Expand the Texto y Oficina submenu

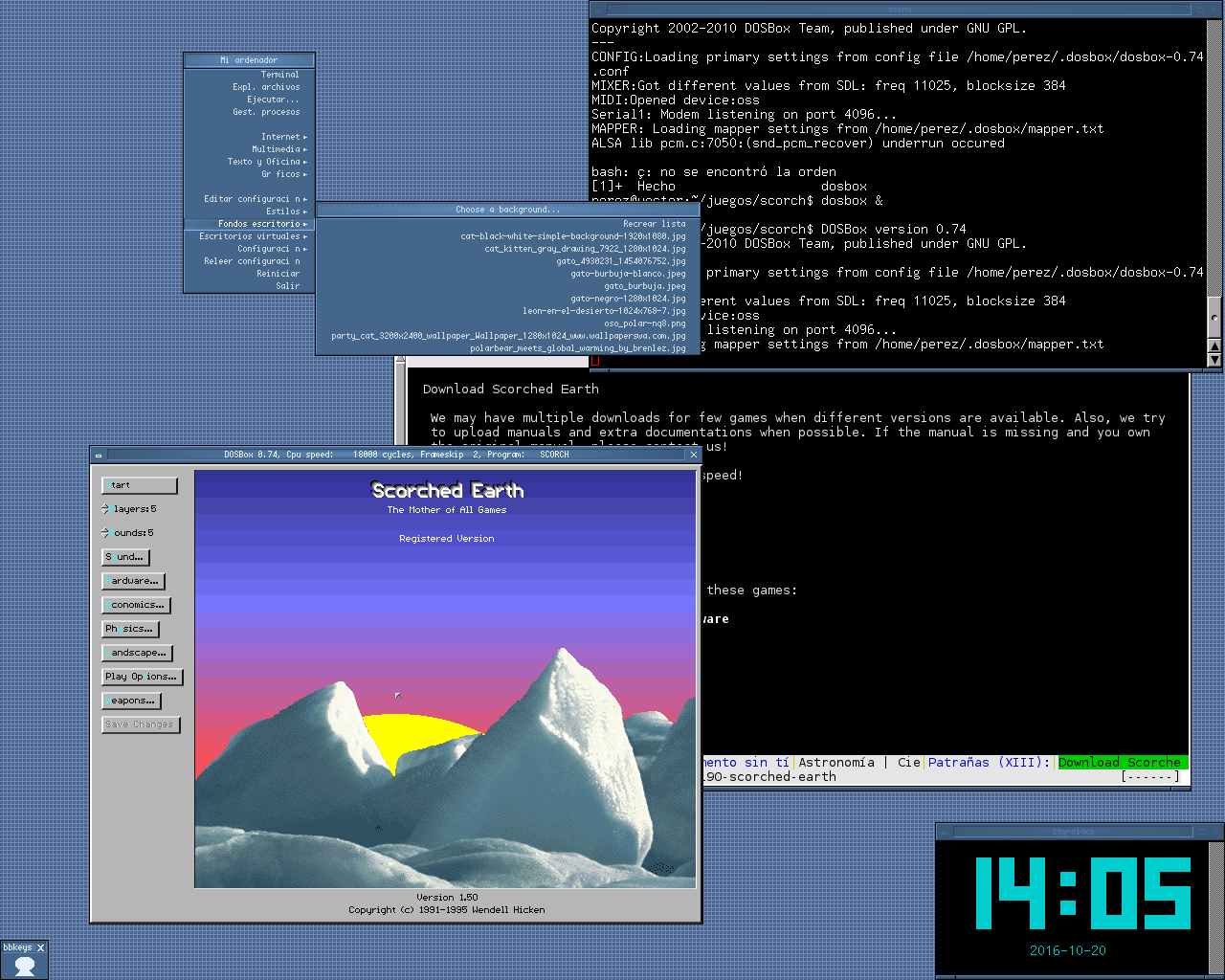[249, 162]
